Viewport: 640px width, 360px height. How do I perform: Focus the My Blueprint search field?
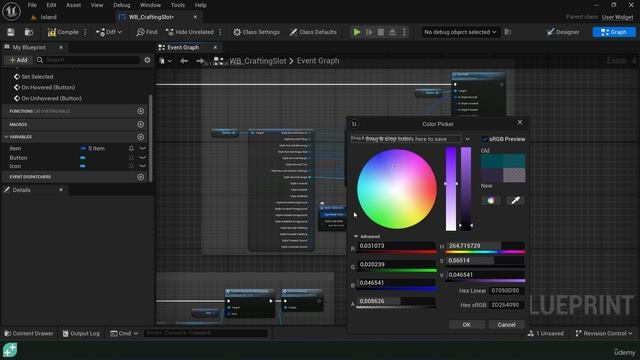click(88, 60)
